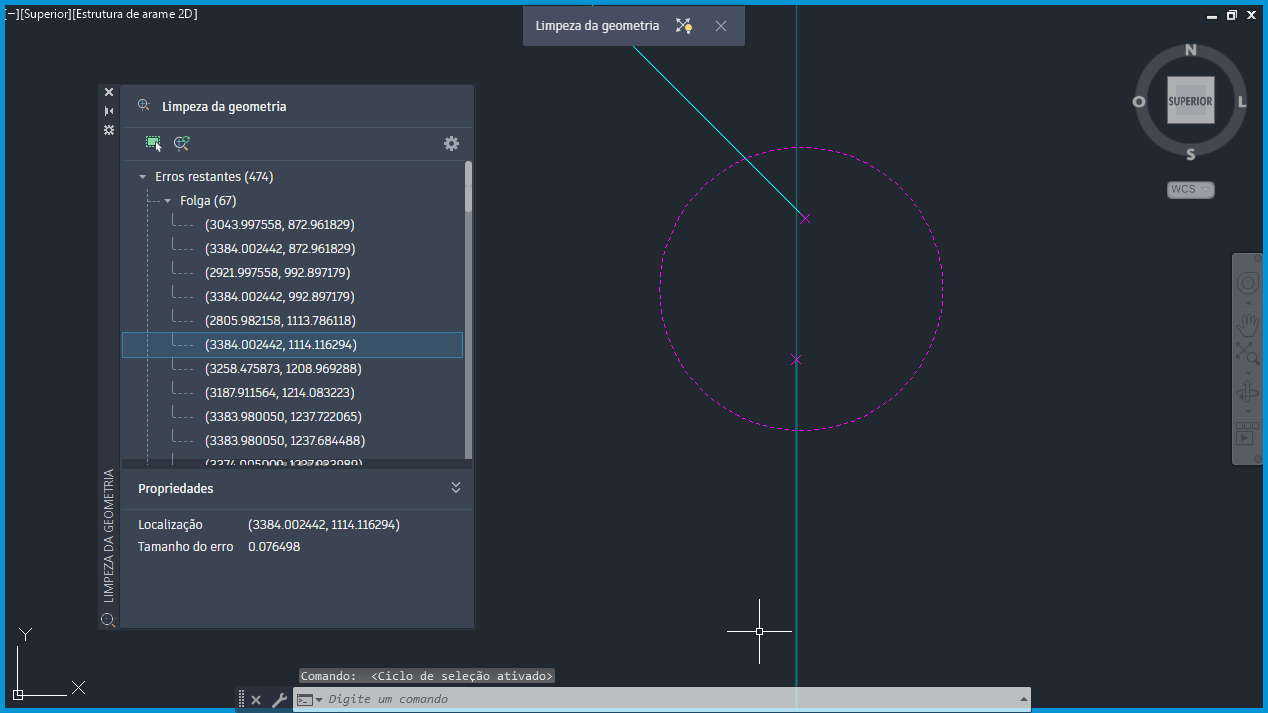Select Zoom Extents tool in navigation bar
The image size is (1268, 713).
pyautogui.click(x=1248, y=352)
